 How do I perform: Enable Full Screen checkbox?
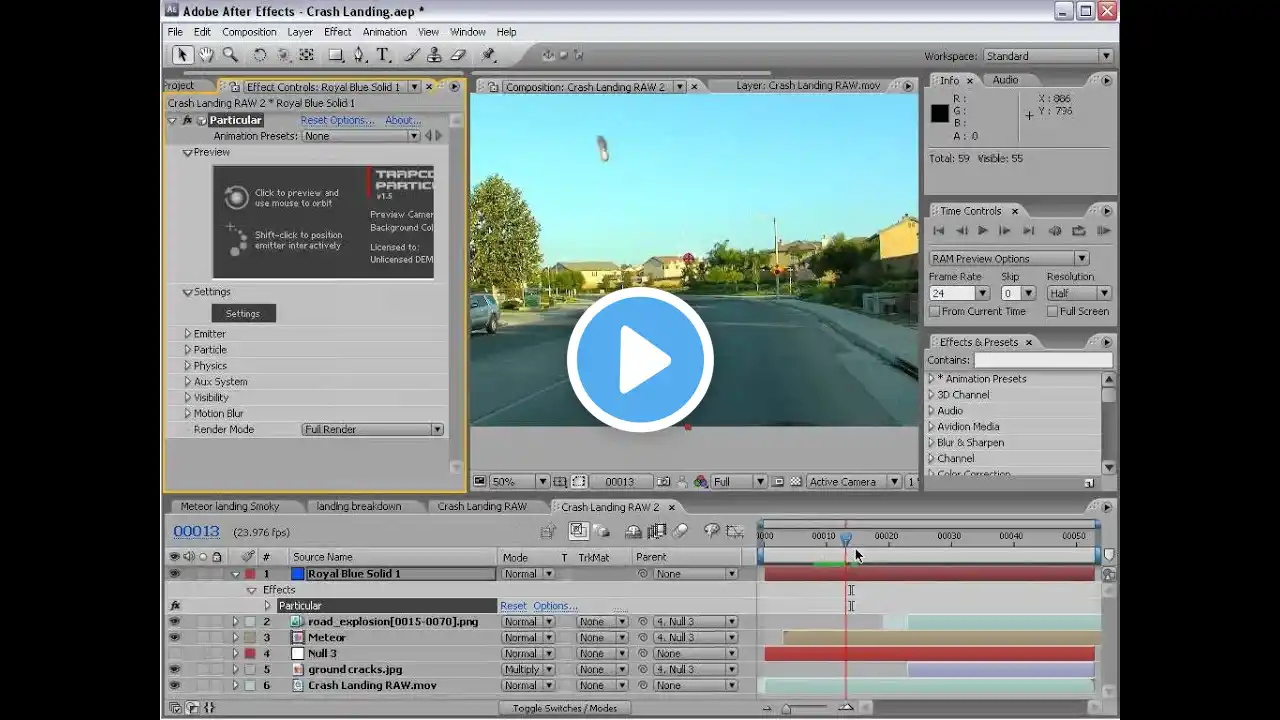coord(1052,312)
